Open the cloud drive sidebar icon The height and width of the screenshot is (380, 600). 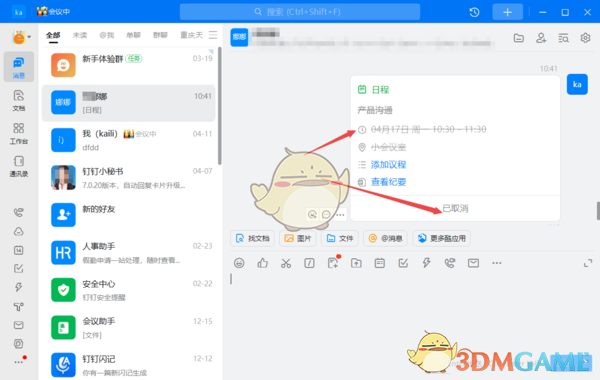(18, 232)
